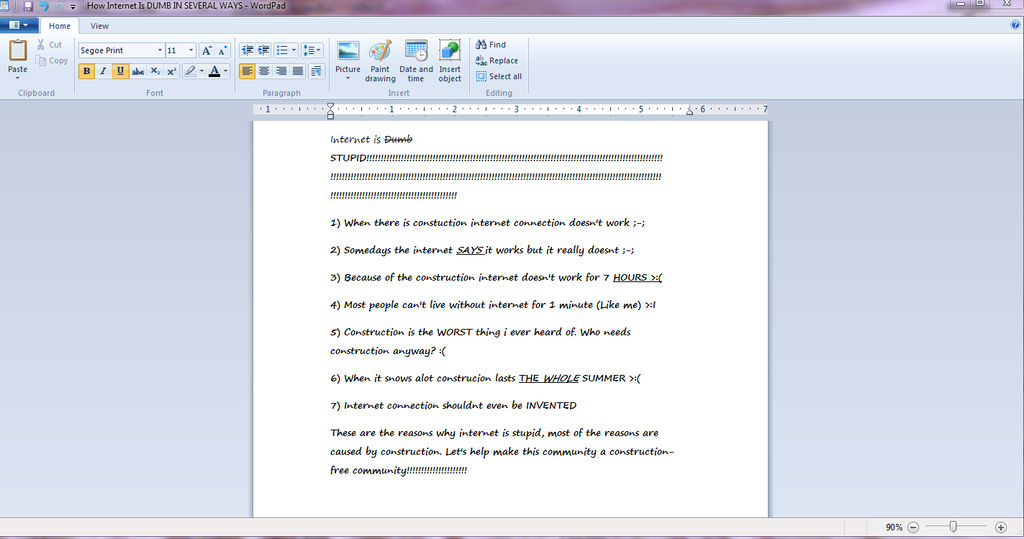Click the 90% zoom level text
This screenshot has width=1024, height=539.
click(894, 527)
